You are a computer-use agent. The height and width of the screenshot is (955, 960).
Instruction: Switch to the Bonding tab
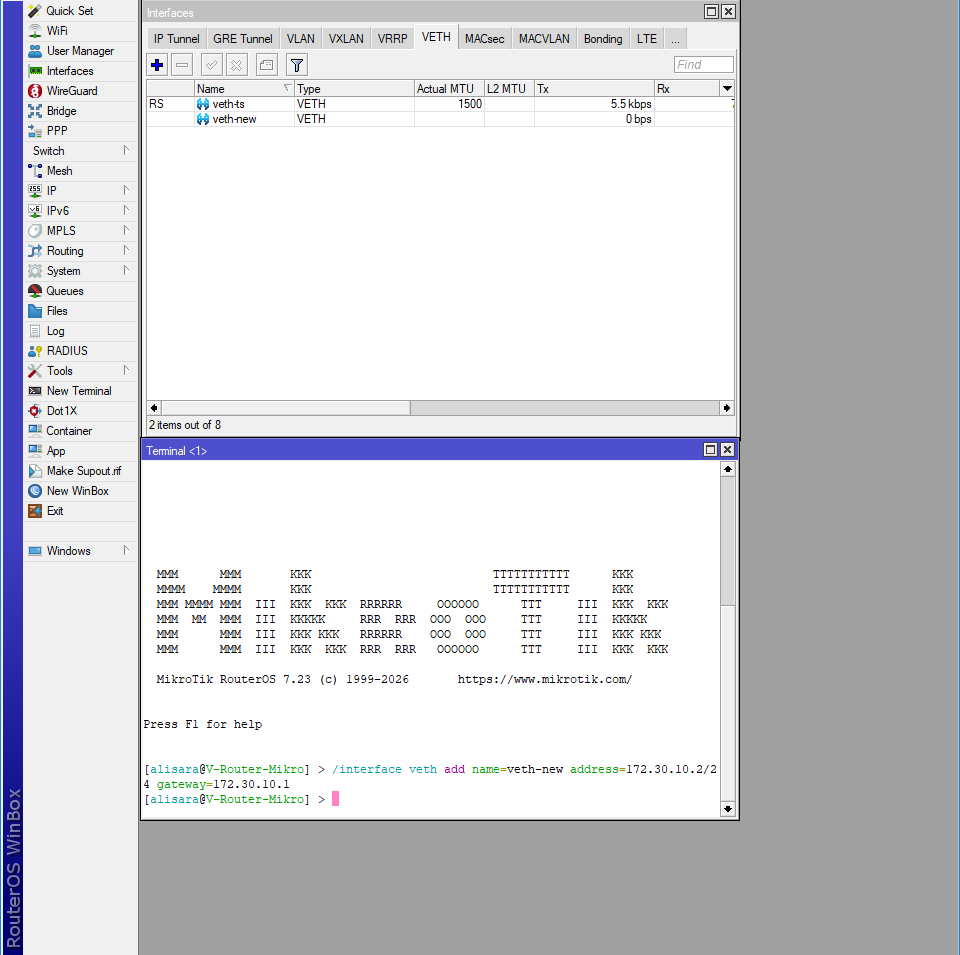coord(603,39)
